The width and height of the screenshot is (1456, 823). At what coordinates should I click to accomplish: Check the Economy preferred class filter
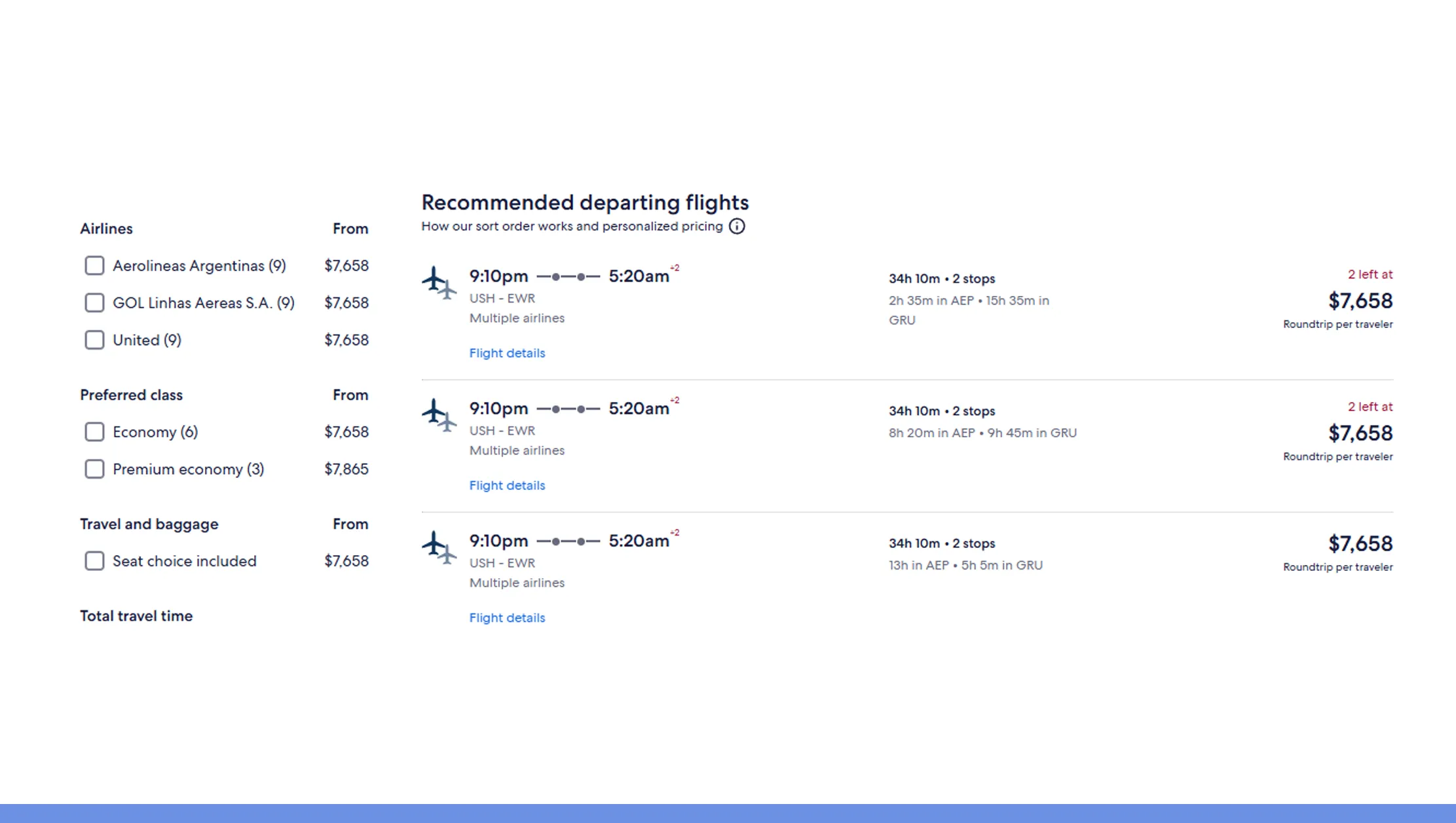click(x=94, y=431)
